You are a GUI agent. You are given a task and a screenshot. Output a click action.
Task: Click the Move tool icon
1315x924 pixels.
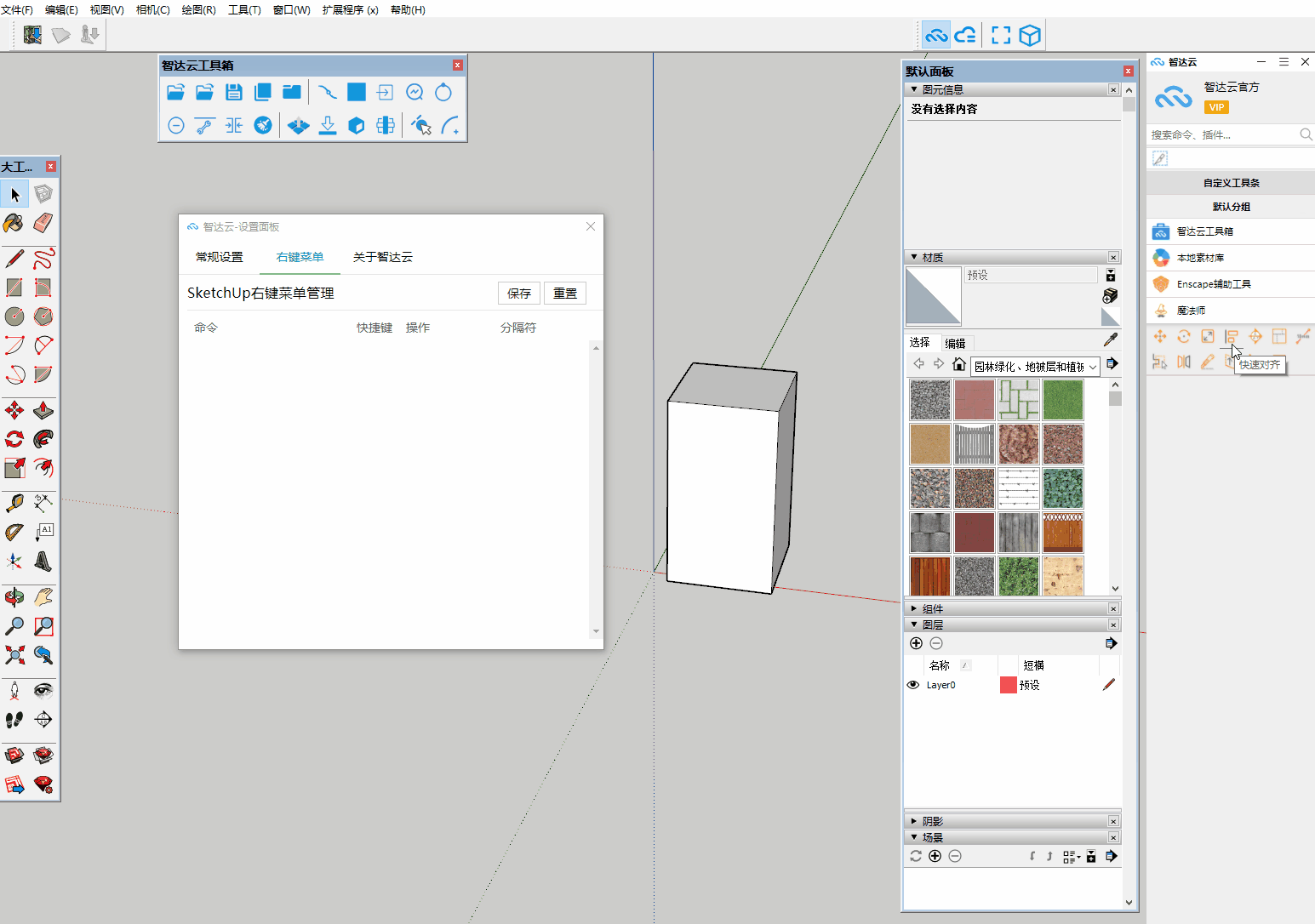tap(14, 411)
